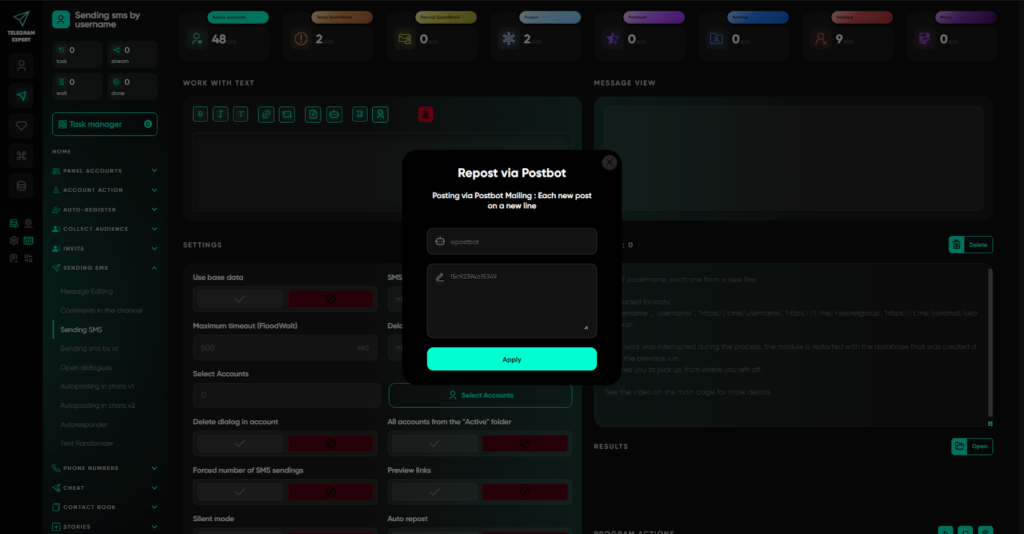Enable the Use base data checkmark toggle
This screenshot has width=1024, height=534.
click(238, 299)
